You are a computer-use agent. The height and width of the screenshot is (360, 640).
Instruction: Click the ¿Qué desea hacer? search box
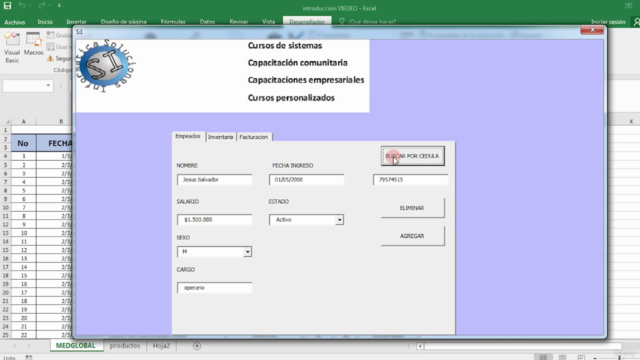(372, 22)
